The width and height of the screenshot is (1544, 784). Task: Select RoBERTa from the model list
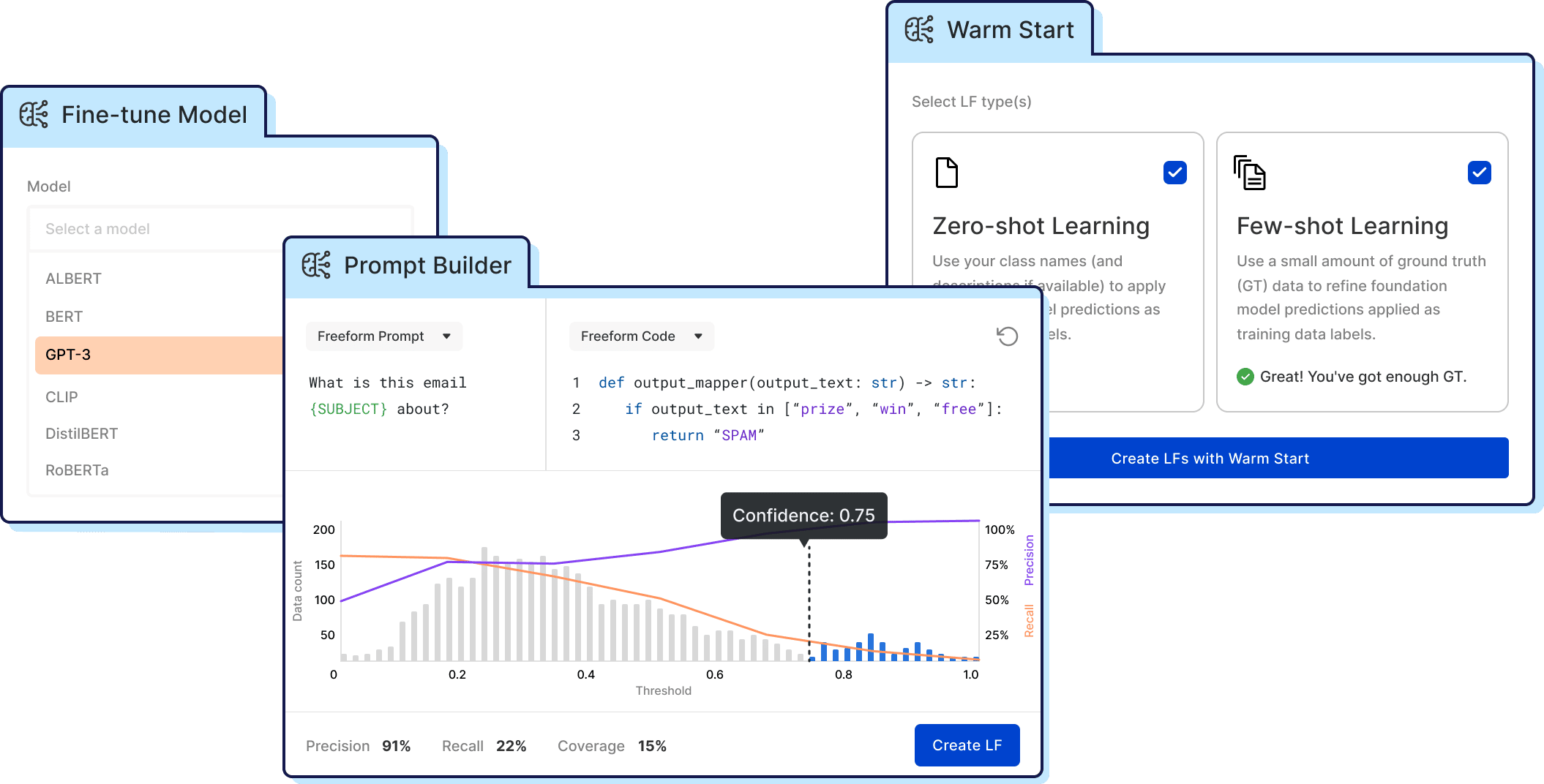click(x=77, y=470)
